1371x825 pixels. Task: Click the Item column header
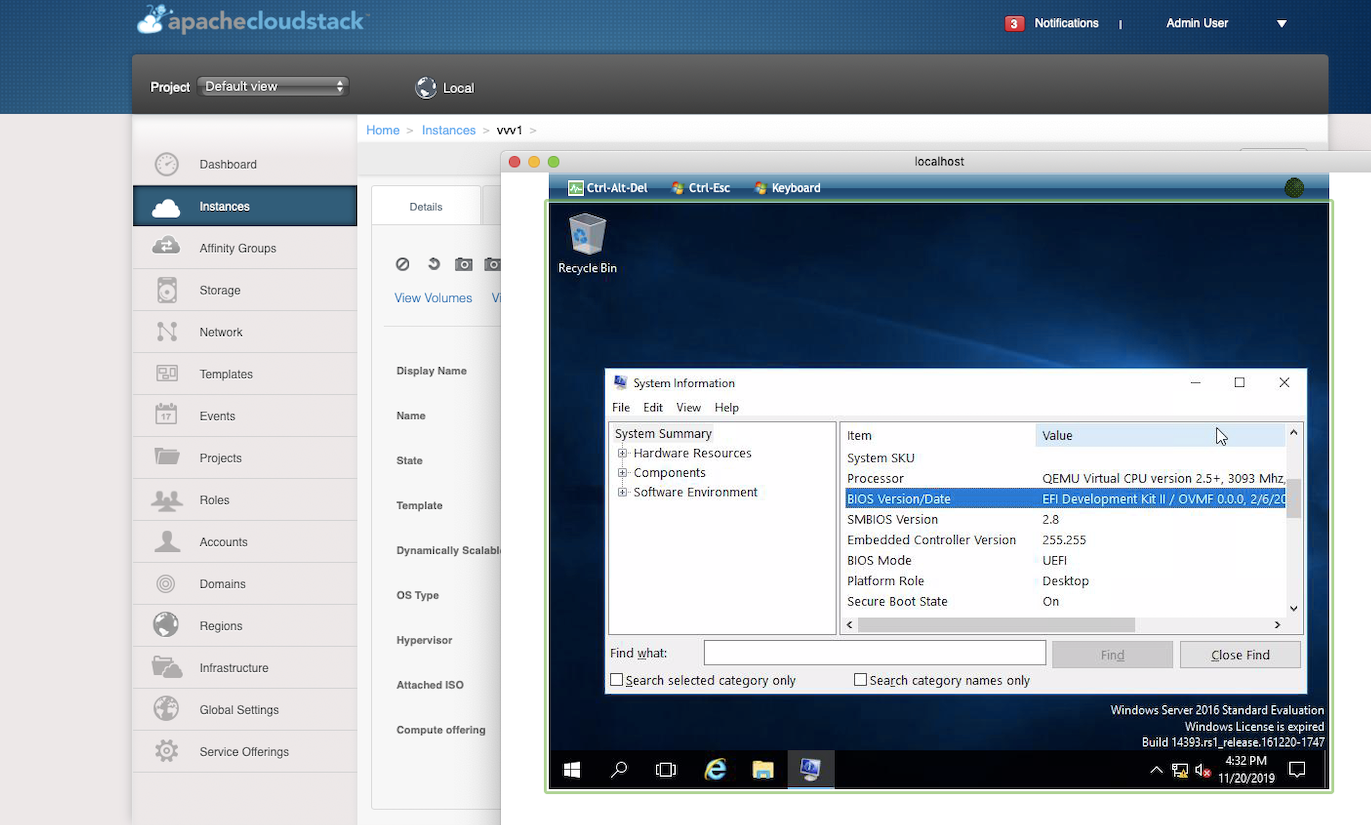(x=938, y=435)
